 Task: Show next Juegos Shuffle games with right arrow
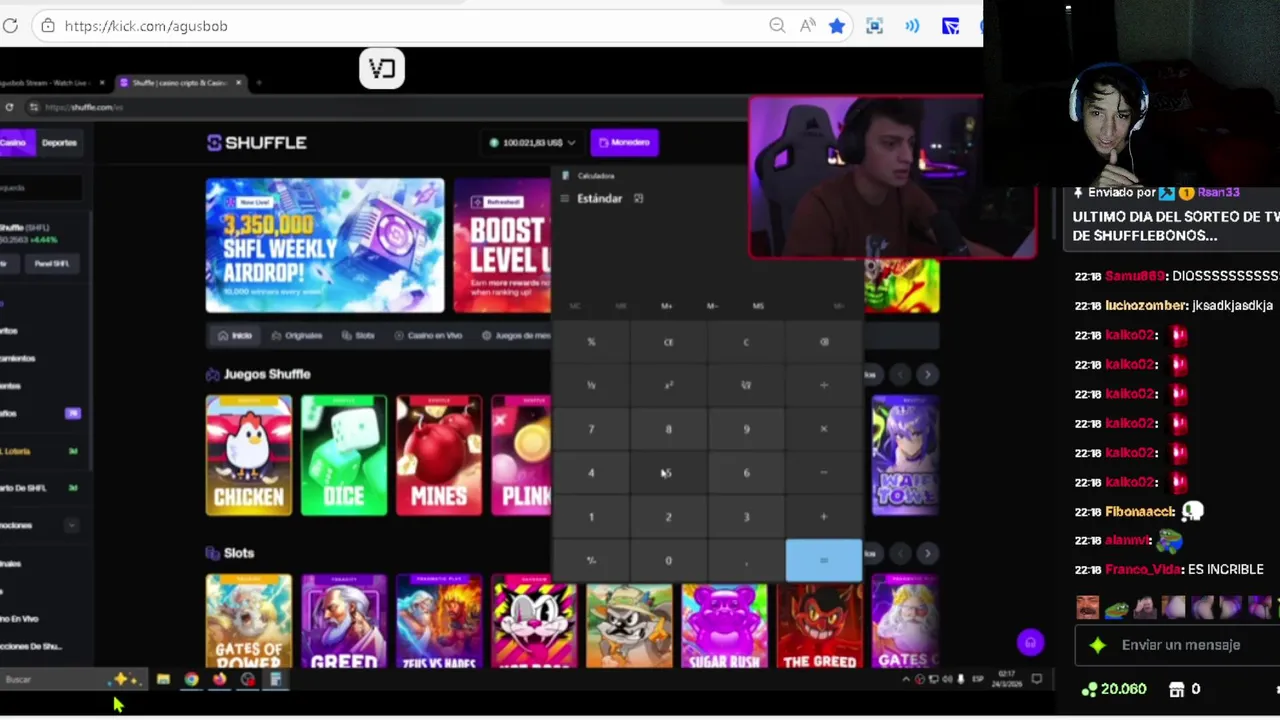pos(927,374)
